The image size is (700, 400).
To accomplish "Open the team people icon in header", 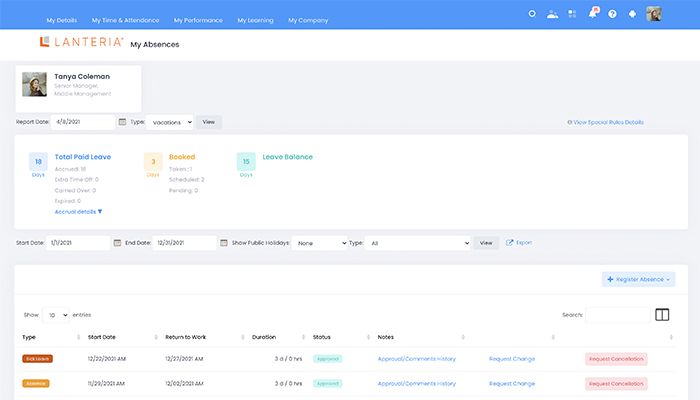I will (551, 14).
